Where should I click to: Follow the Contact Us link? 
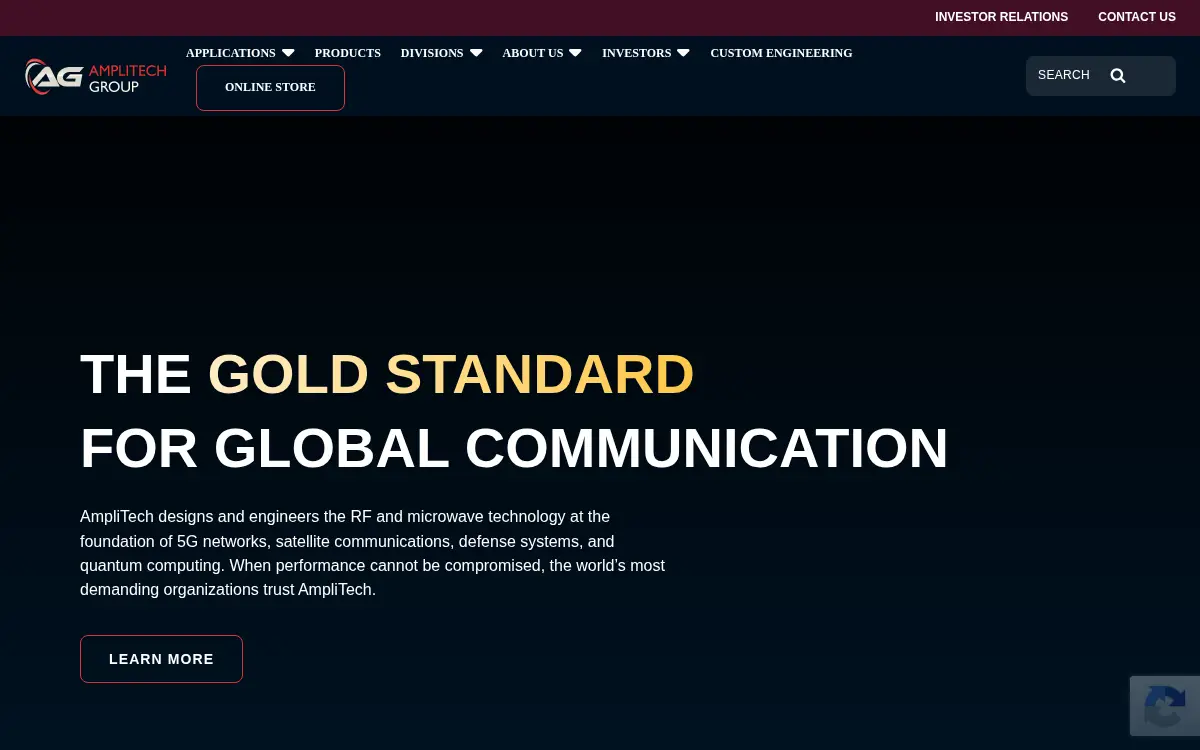[1137, 17]
